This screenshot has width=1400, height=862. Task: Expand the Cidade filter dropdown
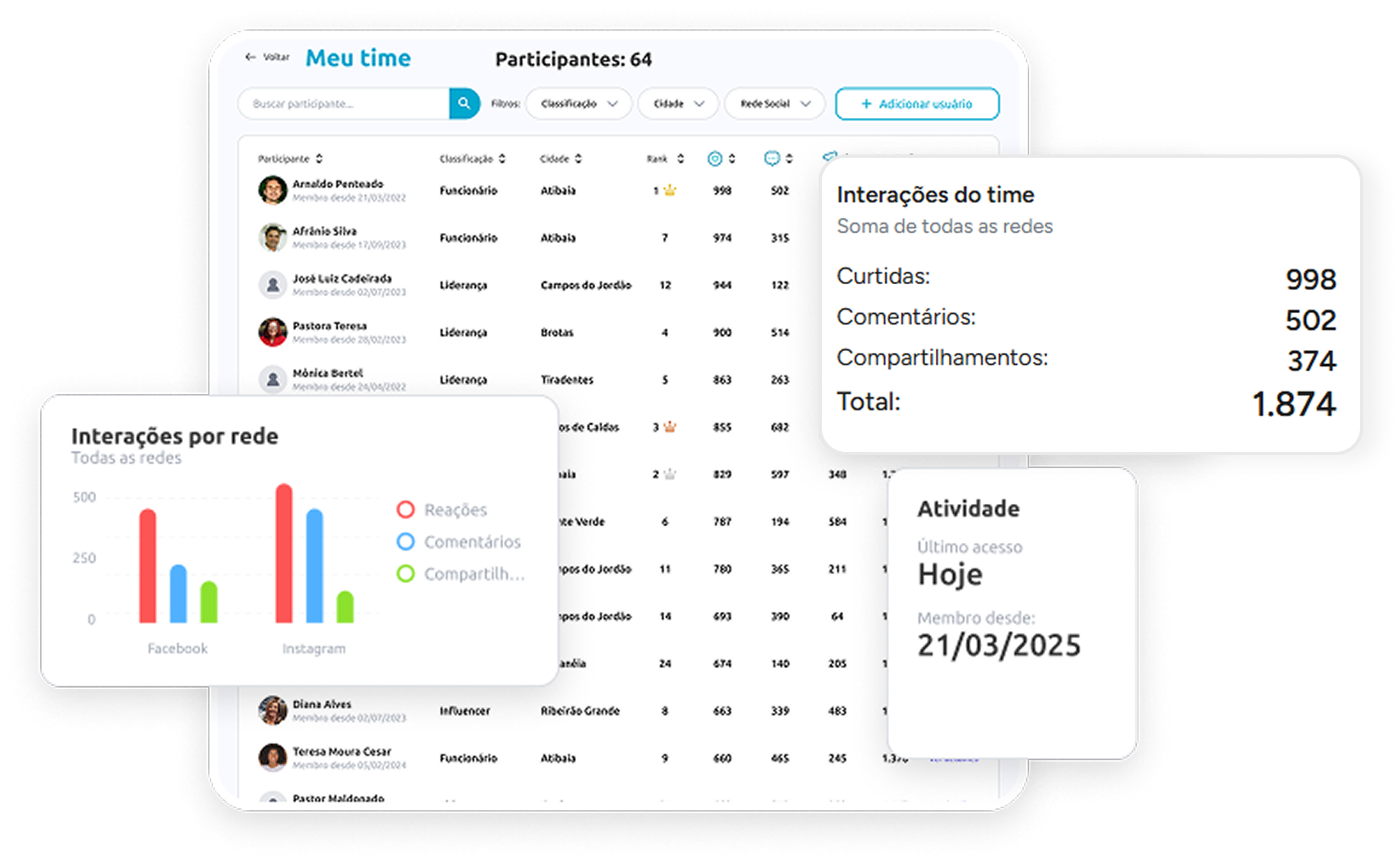click(677, 104)
